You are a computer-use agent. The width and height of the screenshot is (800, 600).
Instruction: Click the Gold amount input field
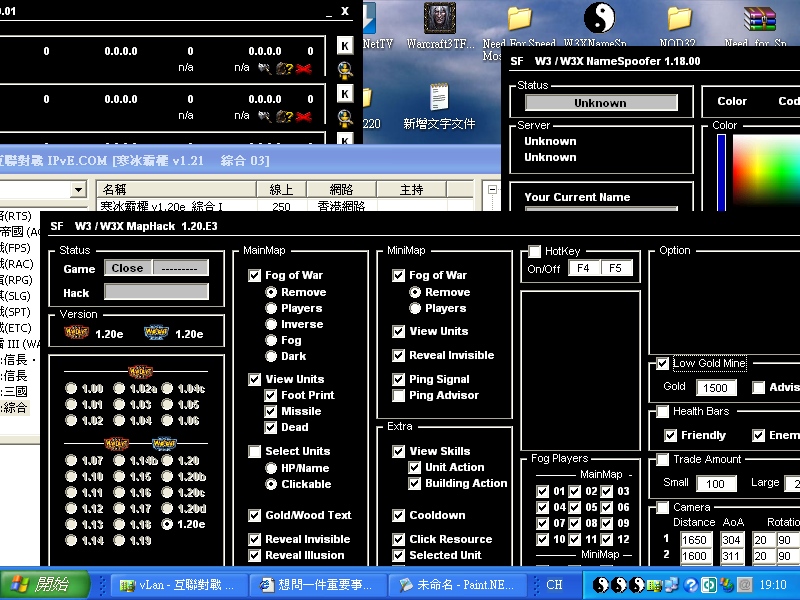click(715, 388)
